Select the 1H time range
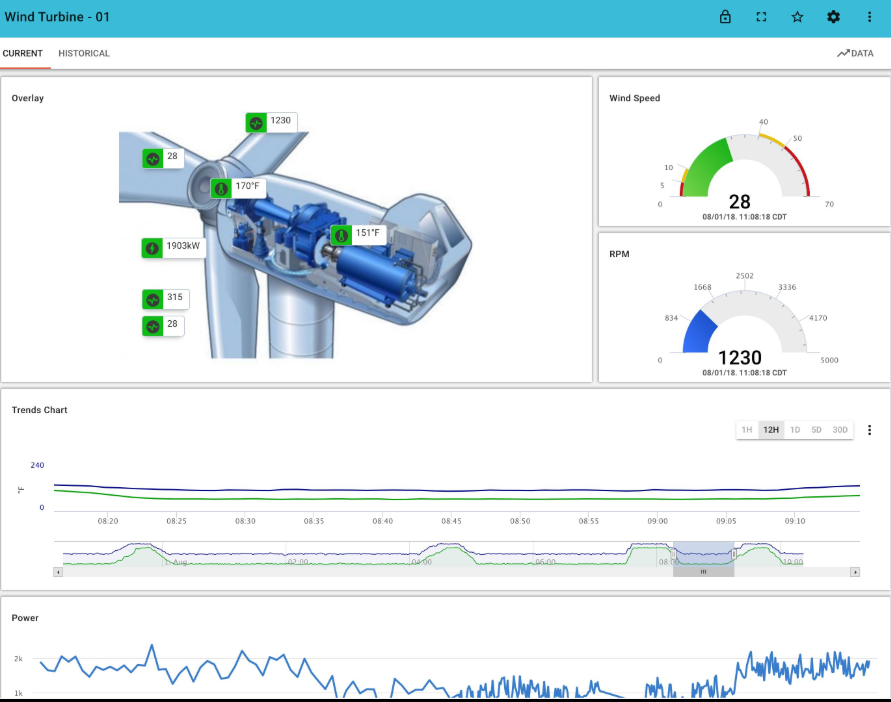The width and height of the screenshot is (891, 702). [x=747, y=430]
